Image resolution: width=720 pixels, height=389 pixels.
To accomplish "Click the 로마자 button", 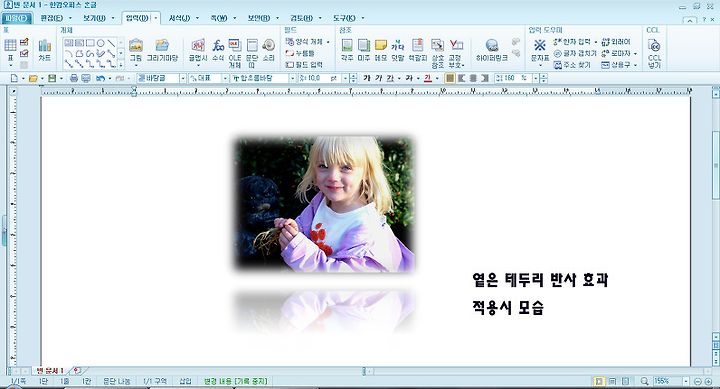I will coord(616,53).
